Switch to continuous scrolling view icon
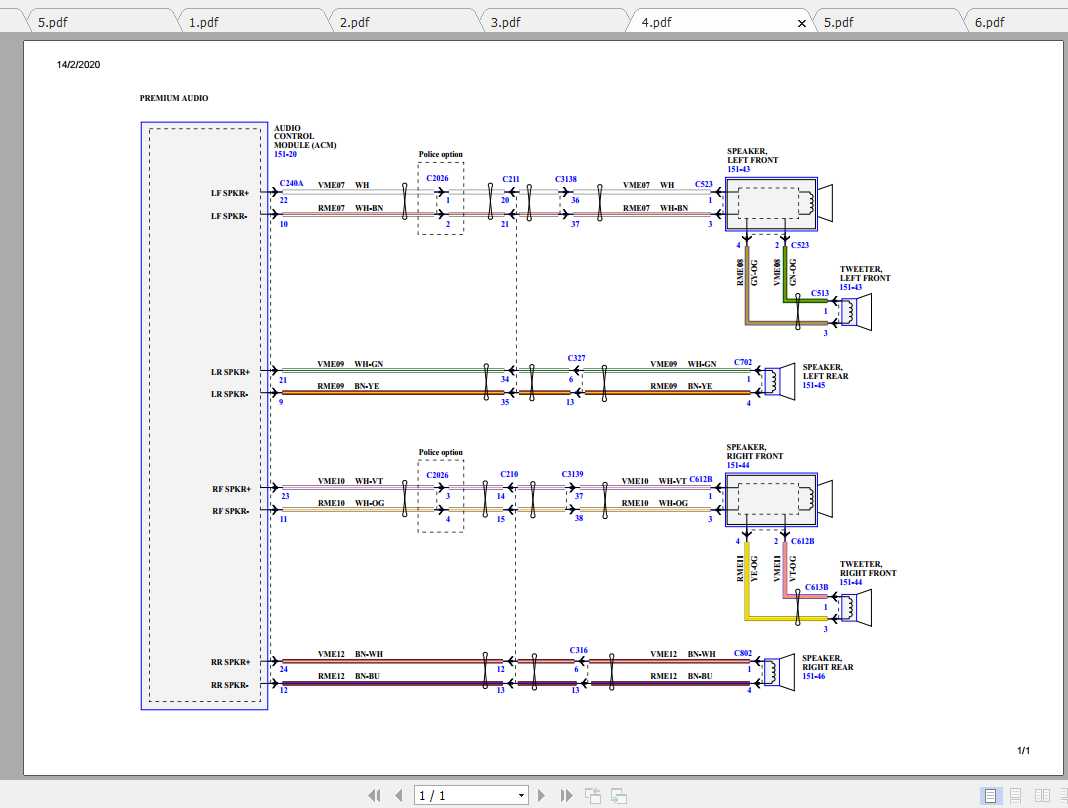1068x808 pixels. tap(1014, 795)
